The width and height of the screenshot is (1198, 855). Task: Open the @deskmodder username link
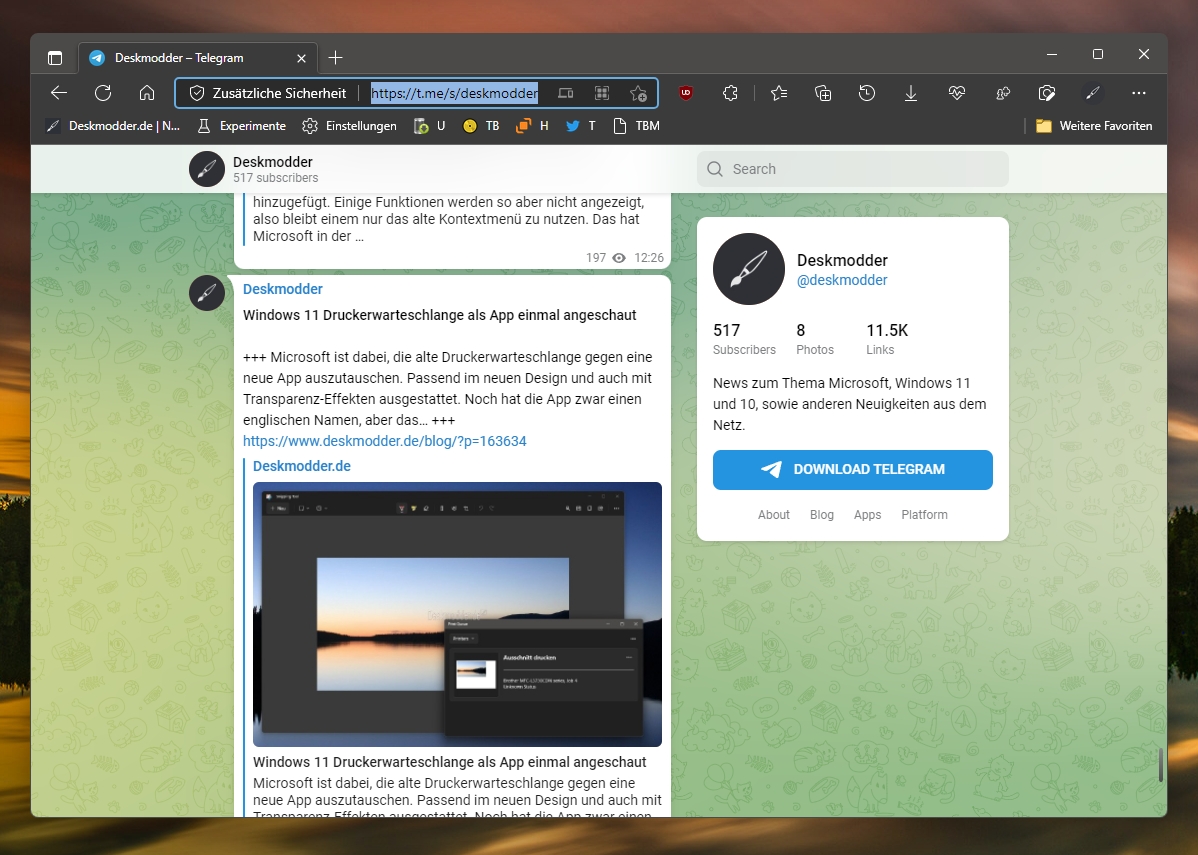tap(842, 280)
